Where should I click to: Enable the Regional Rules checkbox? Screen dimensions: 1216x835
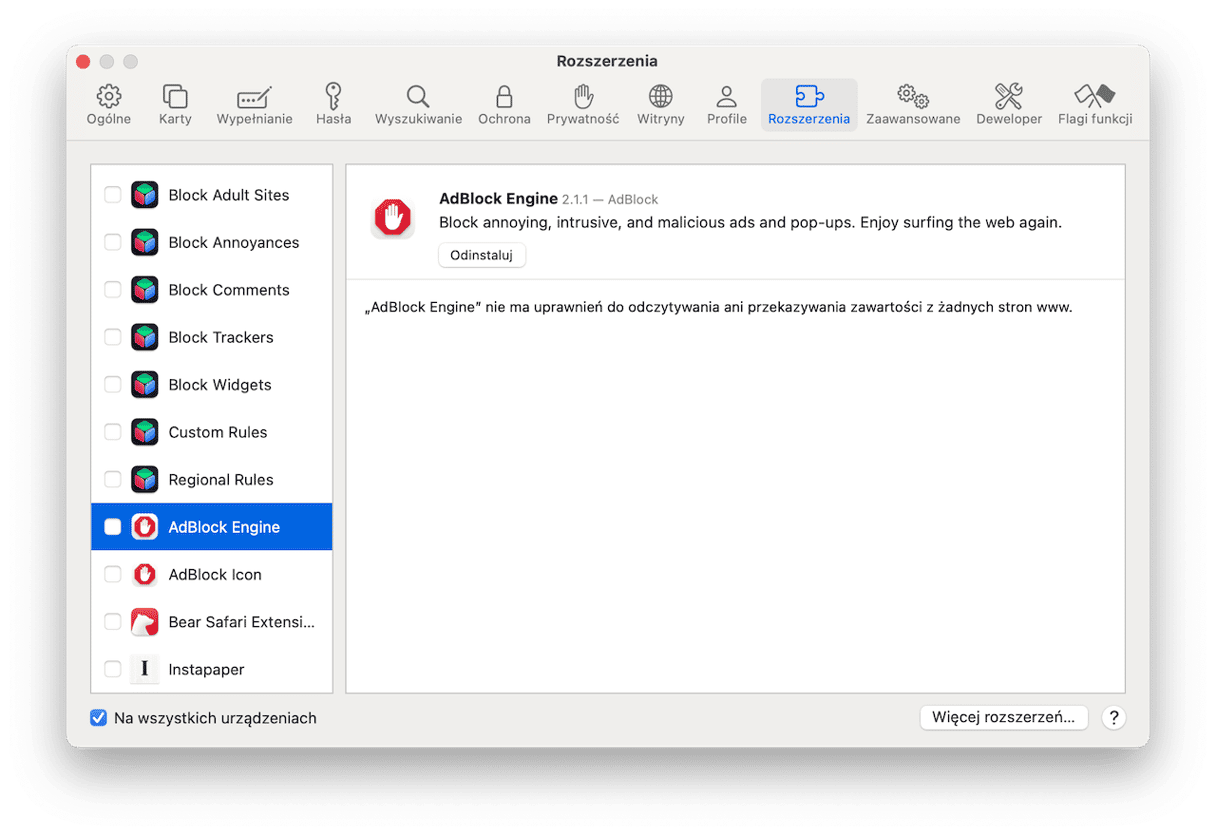click(113, 480)
